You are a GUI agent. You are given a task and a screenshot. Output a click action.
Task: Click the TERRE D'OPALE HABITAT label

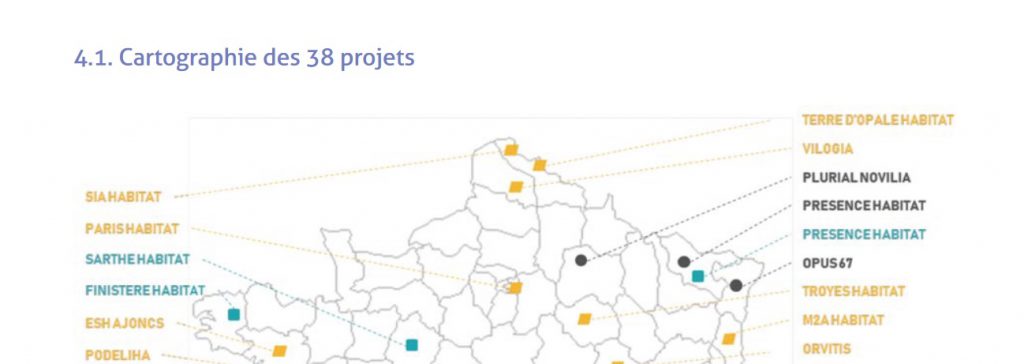coord(878,120)
